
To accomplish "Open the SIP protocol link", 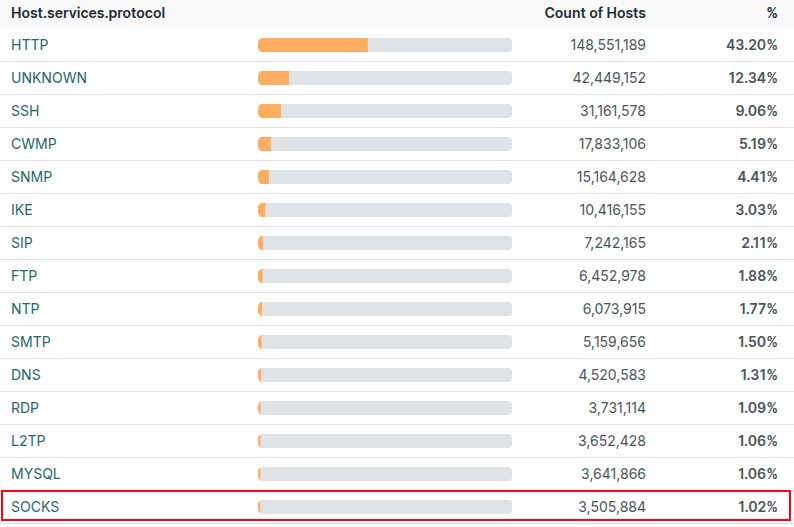I will [22, 243].
